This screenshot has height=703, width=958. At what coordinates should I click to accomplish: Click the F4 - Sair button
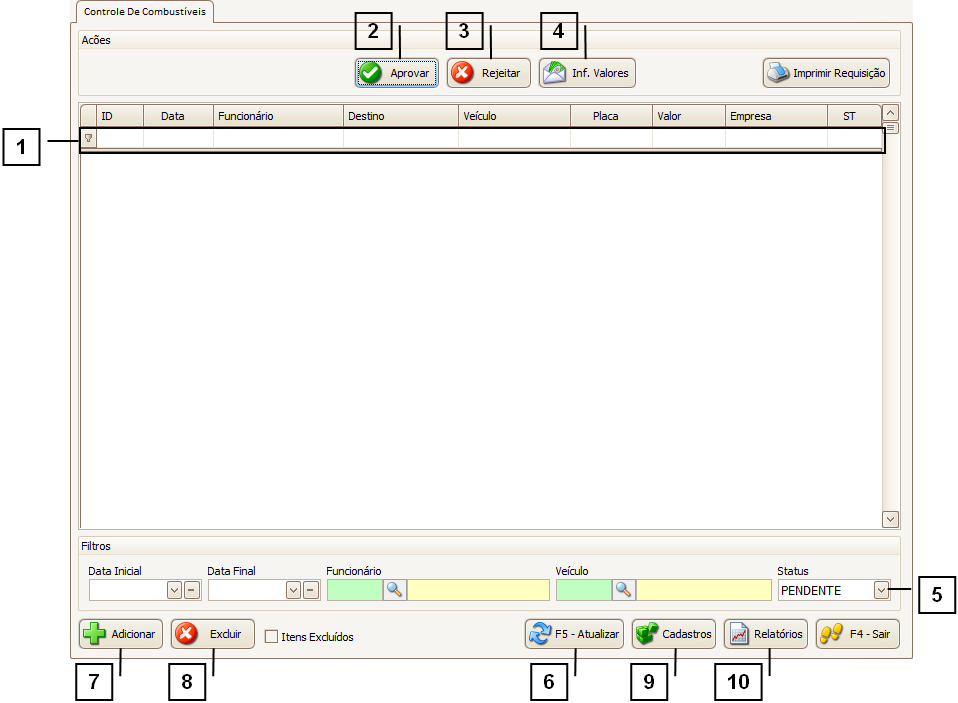857,634
